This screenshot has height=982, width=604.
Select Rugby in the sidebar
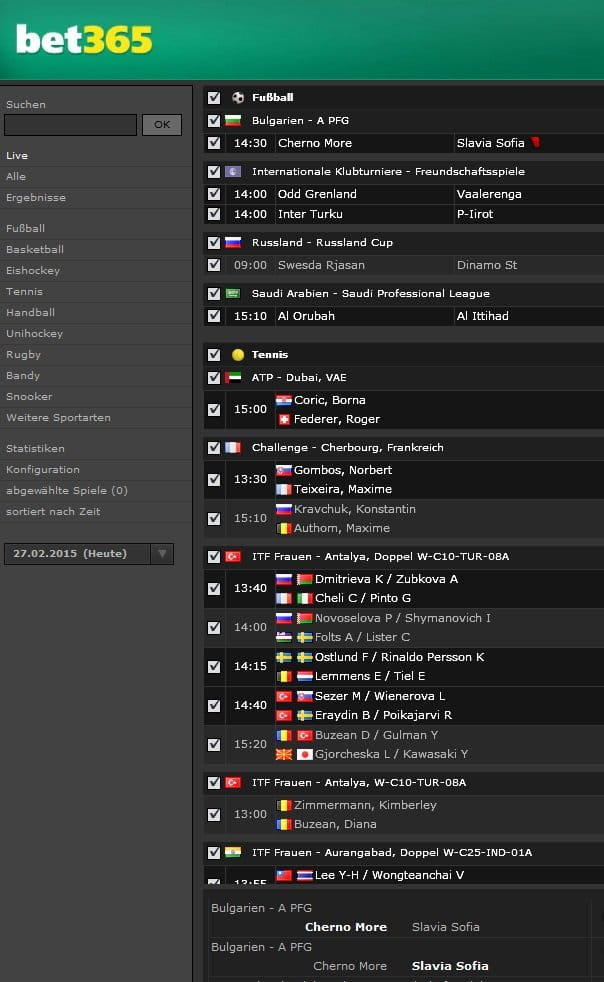click(23, 354)
